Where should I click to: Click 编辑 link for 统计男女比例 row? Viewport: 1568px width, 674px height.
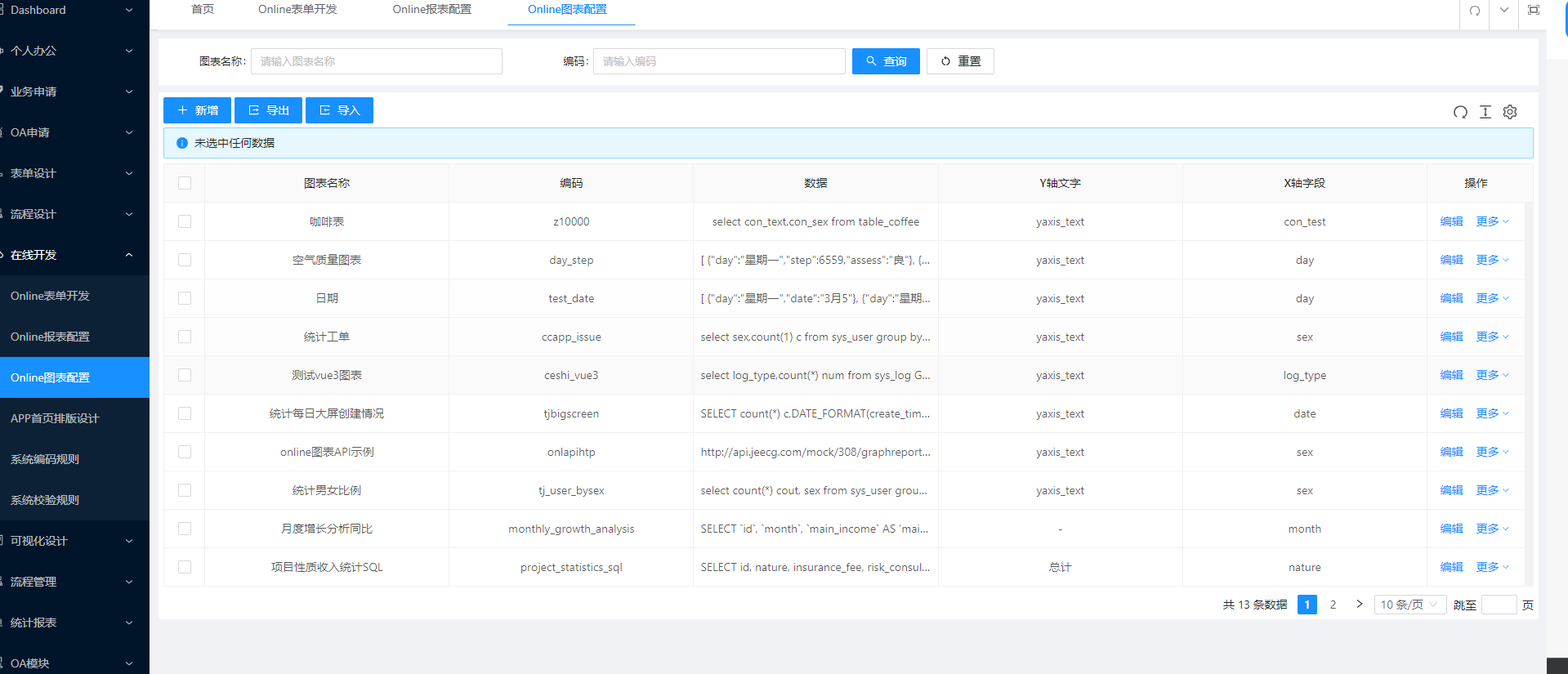[x=1451, y=490]
